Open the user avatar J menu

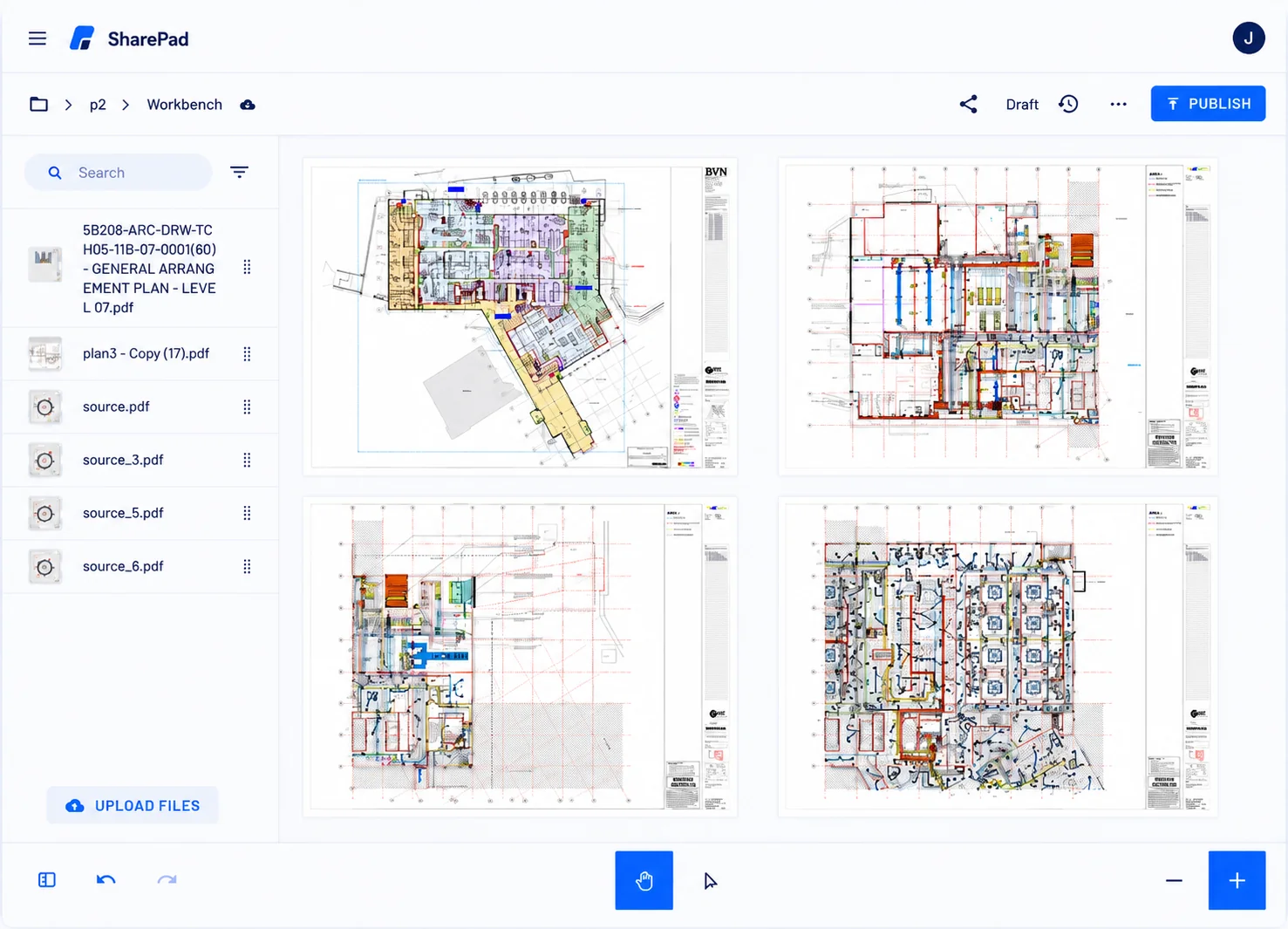(x=1249, y=38)
